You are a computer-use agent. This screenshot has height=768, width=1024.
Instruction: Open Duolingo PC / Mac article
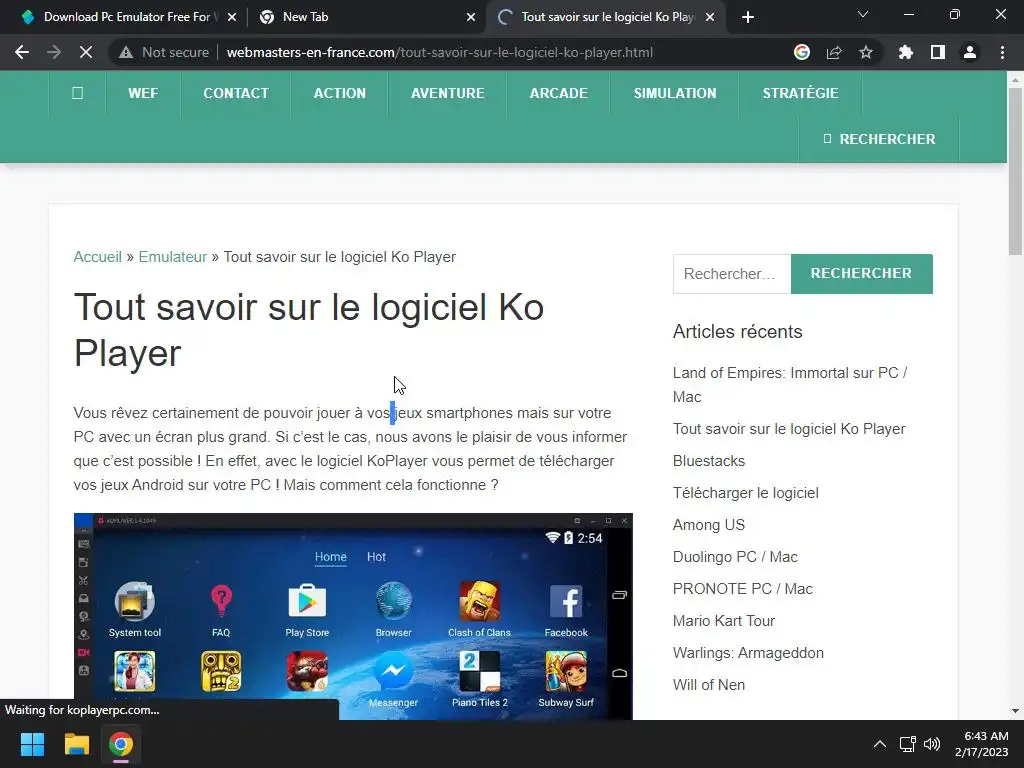tap(735, 557)
